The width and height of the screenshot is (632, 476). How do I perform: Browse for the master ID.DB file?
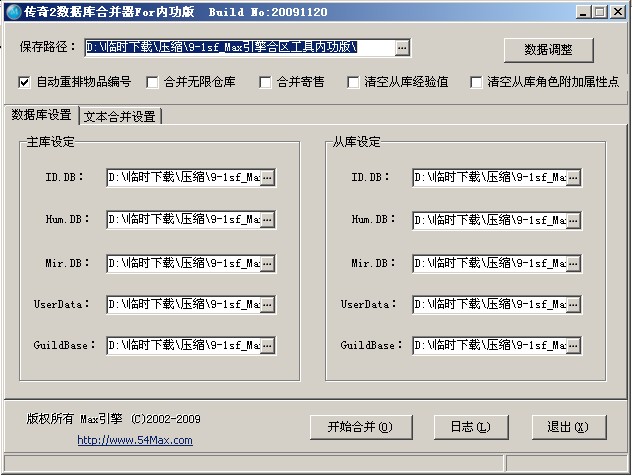point(267,177)
